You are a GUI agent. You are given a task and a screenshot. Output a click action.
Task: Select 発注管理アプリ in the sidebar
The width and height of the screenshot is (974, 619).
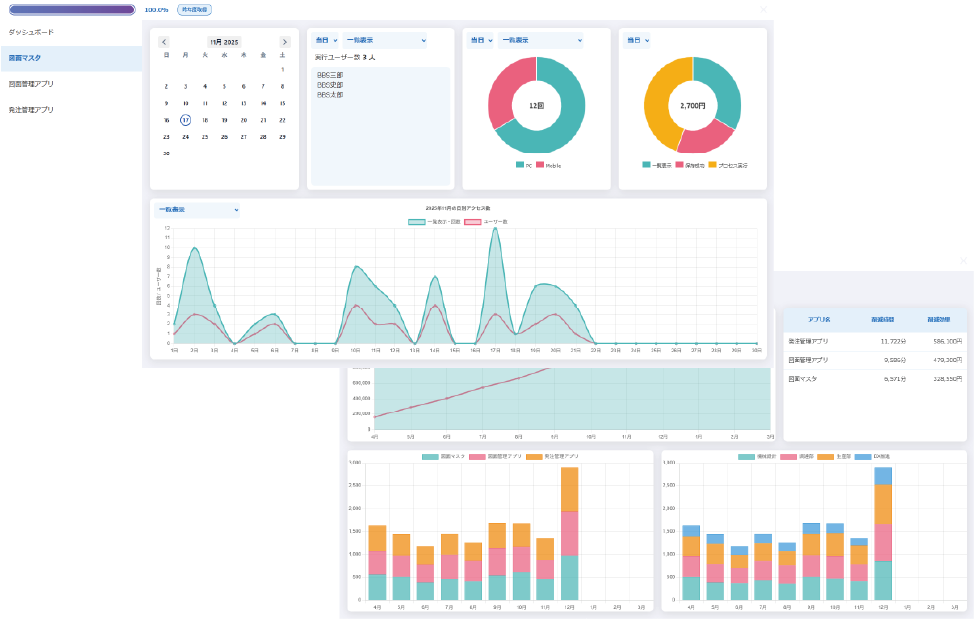[x=31, y=110]
